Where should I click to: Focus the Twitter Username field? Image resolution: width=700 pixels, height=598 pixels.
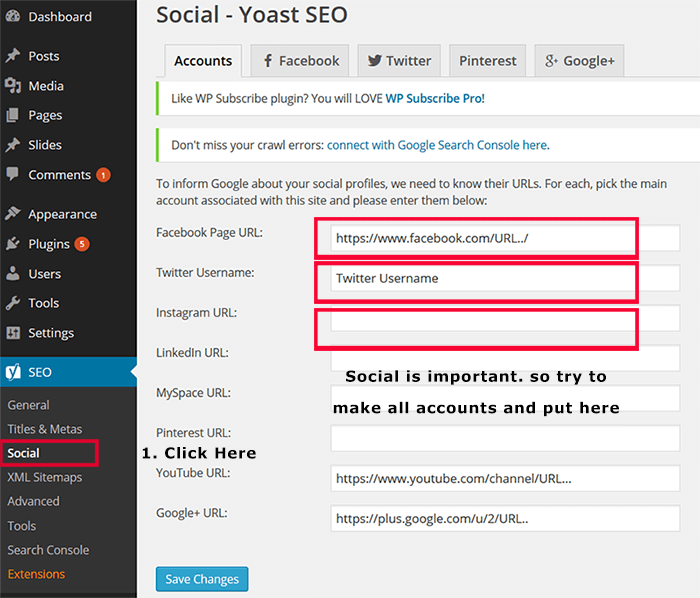tap(505, 278)
